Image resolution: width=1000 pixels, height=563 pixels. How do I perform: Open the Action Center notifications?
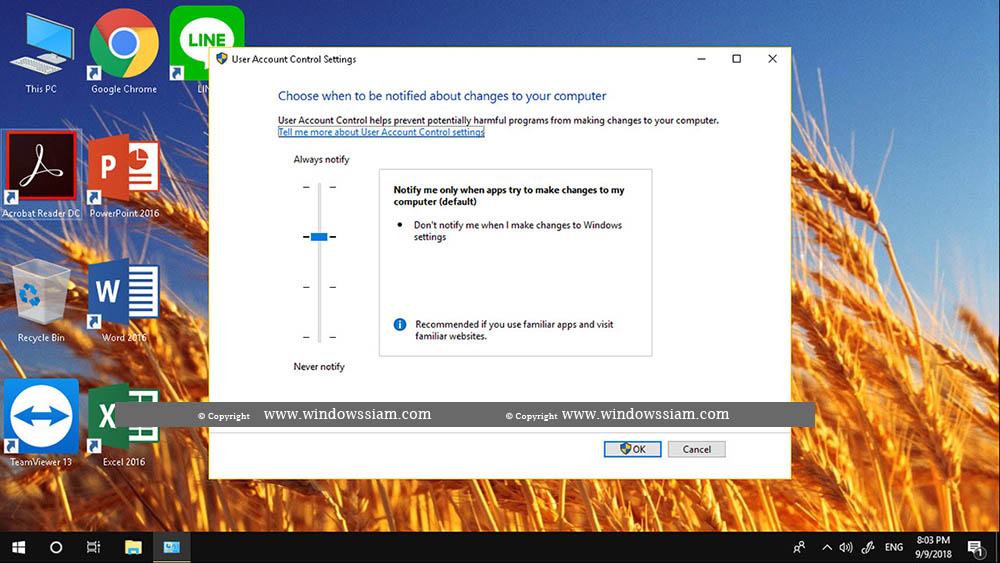974,547
